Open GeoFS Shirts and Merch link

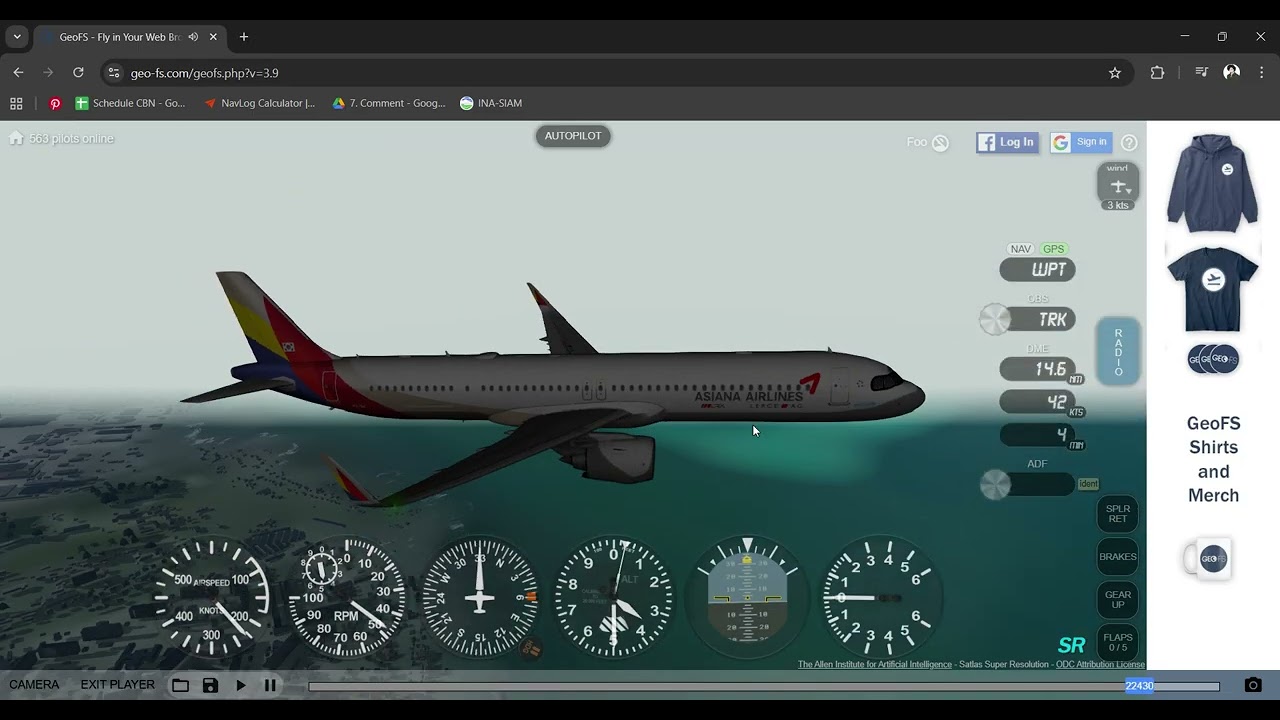(x=1213, y=459)
